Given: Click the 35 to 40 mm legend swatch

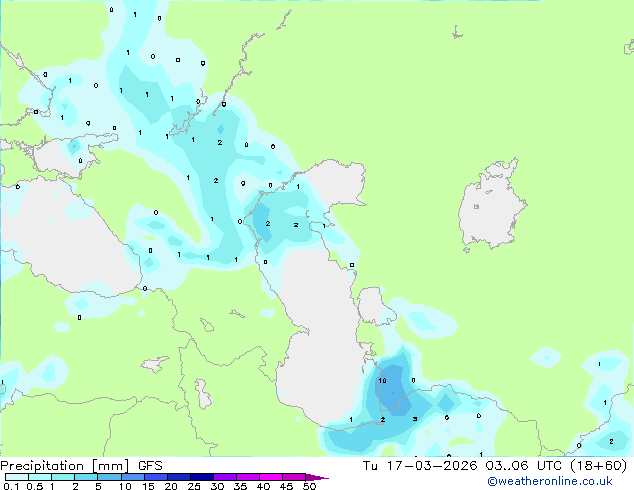Looking at the screenshot, I should pos(248,477).
